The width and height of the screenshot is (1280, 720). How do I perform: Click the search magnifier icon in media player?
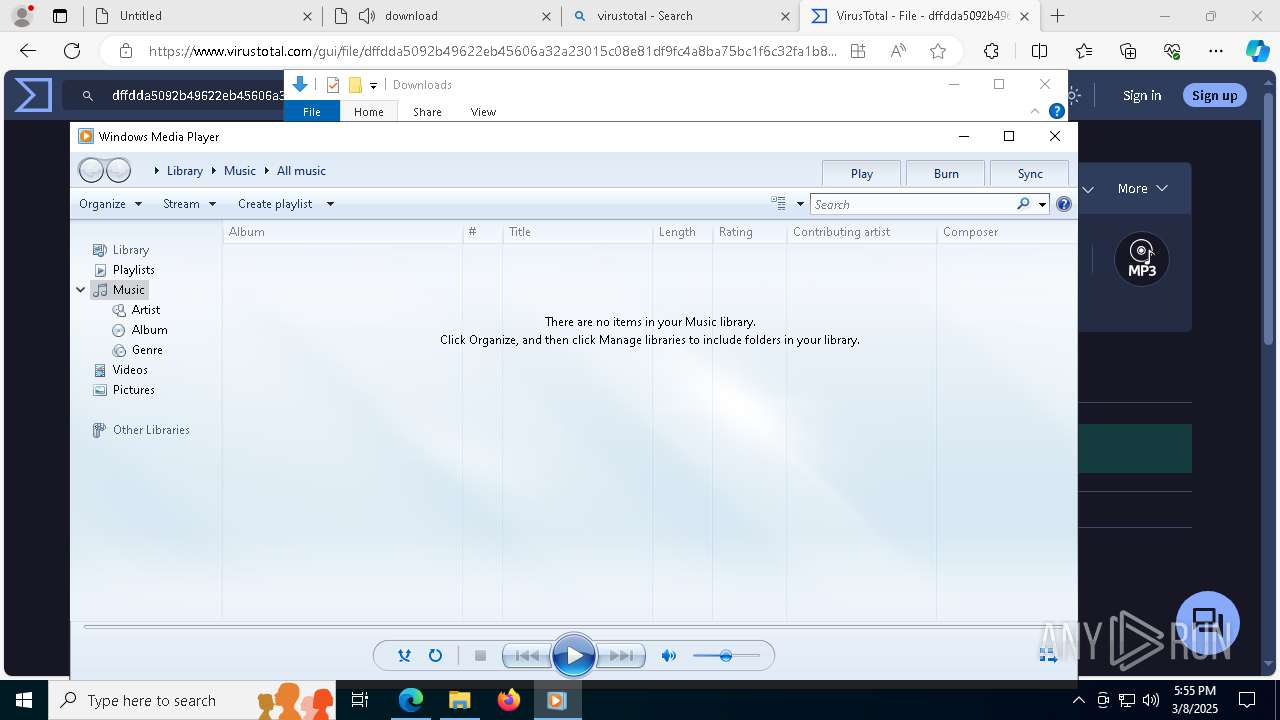1023,204
